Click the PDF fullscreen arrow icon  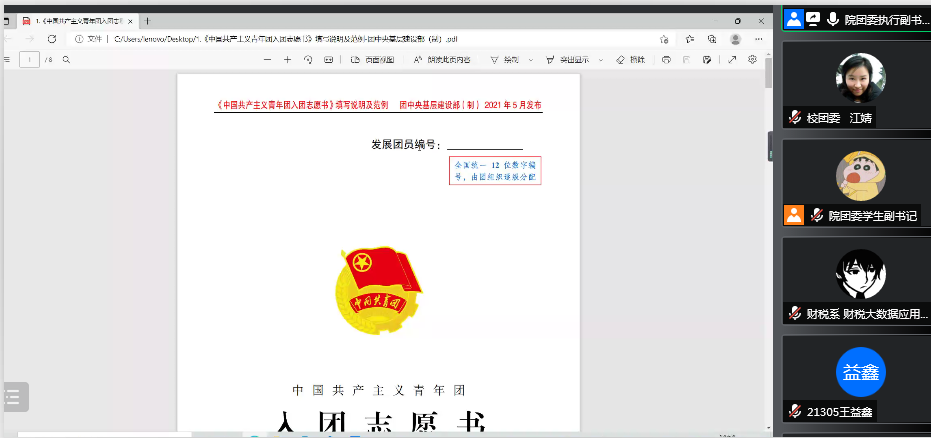click(x=732, y=59)
